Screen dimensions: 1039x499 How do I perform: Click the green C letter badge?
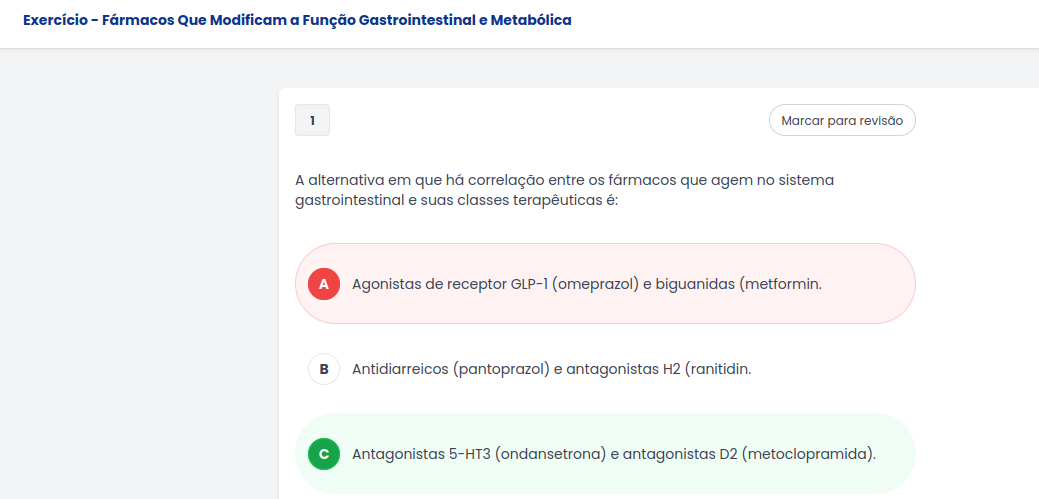323,454
